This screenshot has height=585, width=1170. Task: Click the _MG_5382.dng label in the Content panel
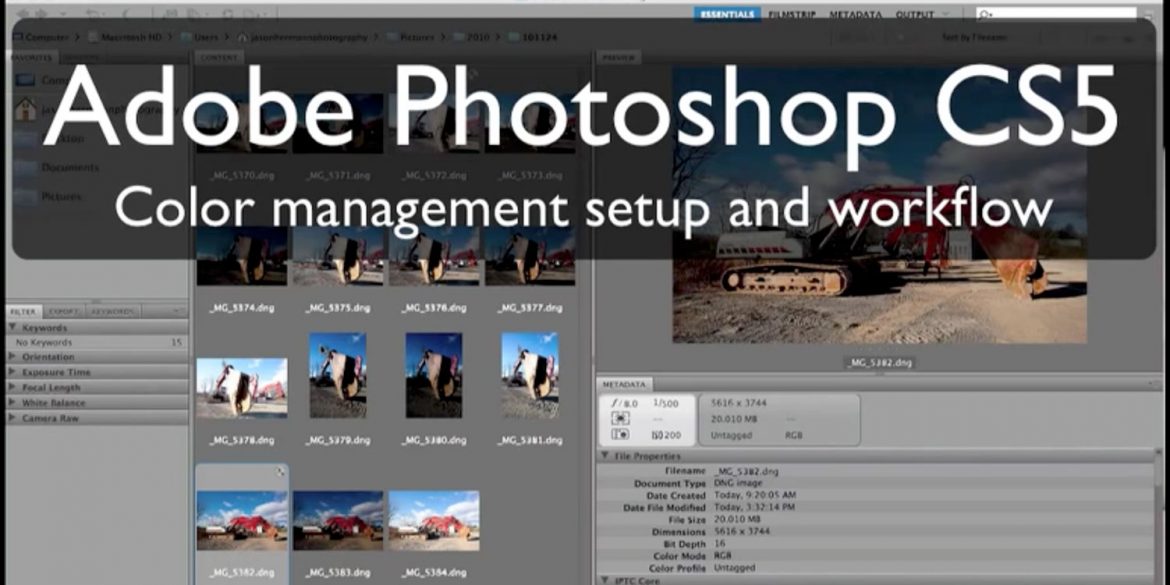click(x=242, y=572)
